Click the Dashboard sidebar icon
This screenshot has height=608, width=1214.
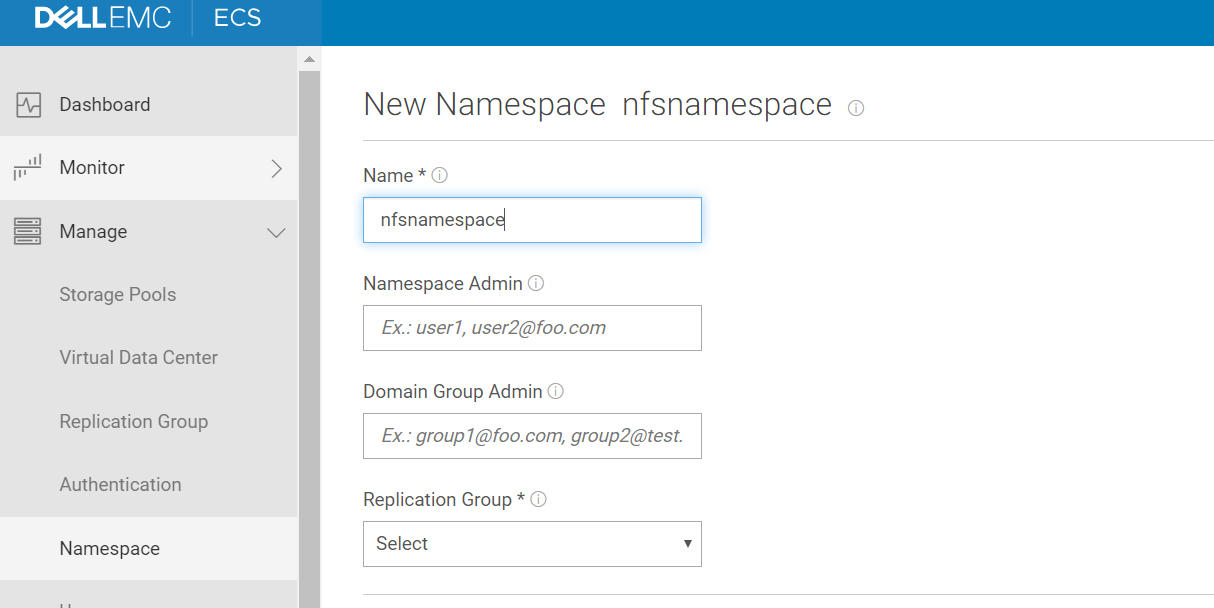[x=27, y=103]
